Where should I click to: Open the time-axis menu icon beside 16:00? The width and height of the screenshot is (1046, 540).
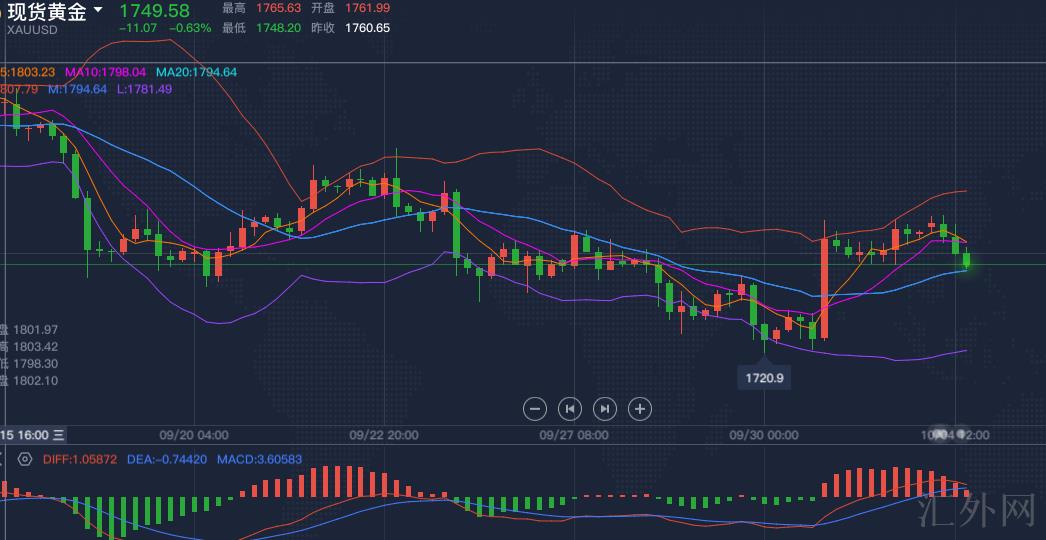[x=59, y=435]
